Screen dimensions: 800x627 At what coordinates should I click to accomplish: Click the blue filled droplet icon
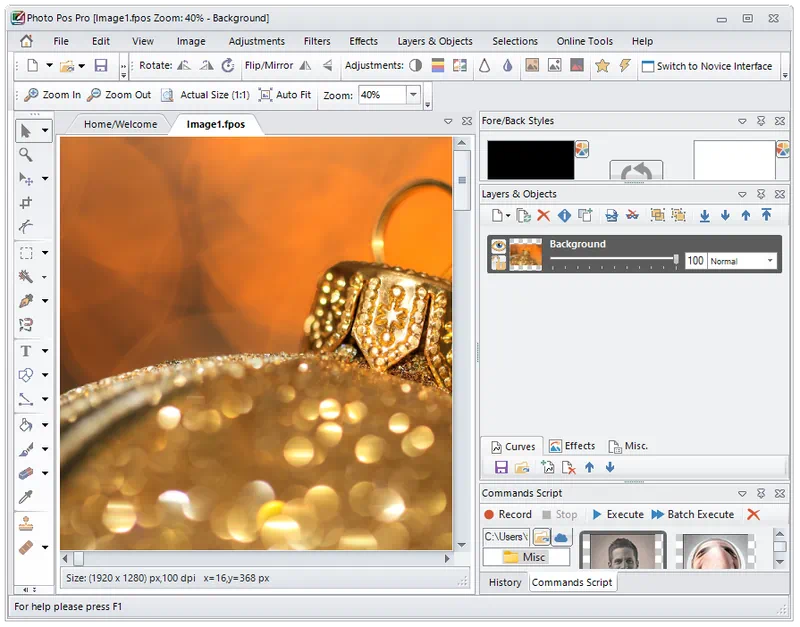507,65
